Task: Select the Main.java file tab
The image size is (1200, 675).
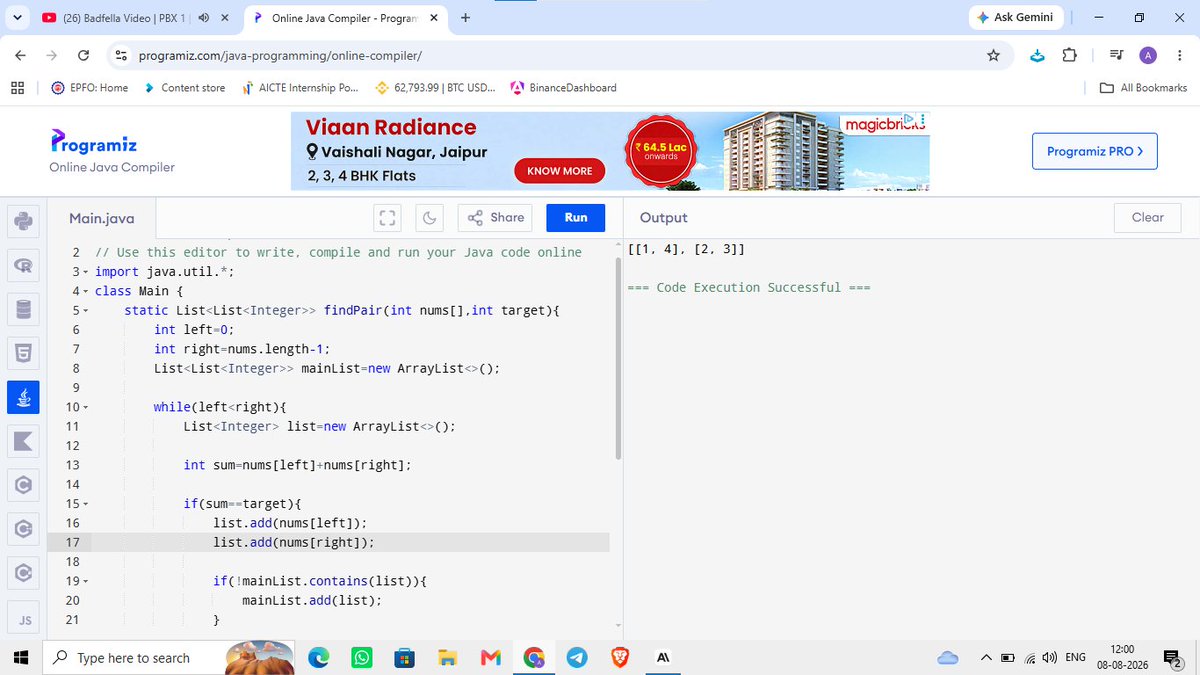Action: point(102,218)
